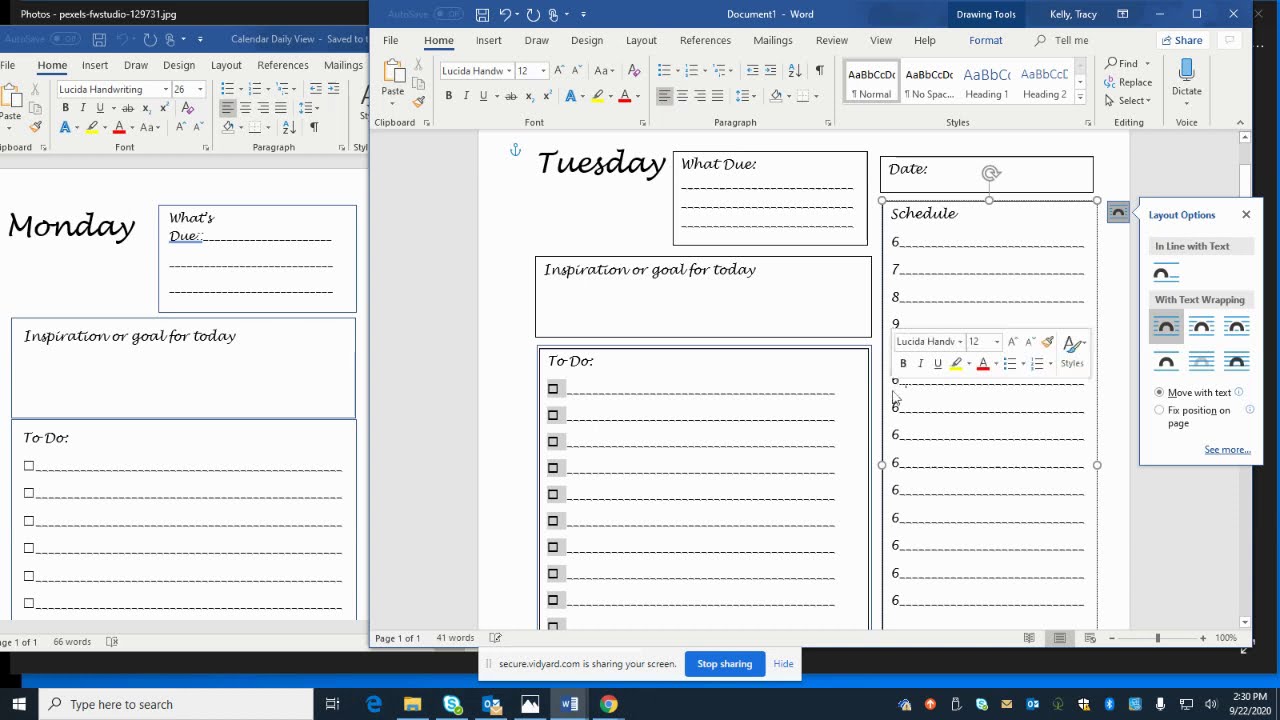The image size is (1280, 720).
Task: Open the Mailings tab in Document1
Action: coord(773,40)
